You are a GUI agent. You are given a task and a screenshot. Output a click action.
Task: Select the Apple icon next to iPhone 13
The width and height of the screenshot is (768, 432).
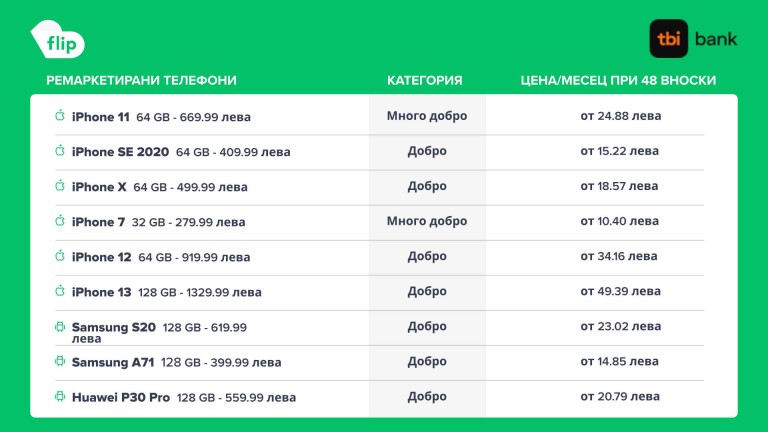tap(60, 291)
